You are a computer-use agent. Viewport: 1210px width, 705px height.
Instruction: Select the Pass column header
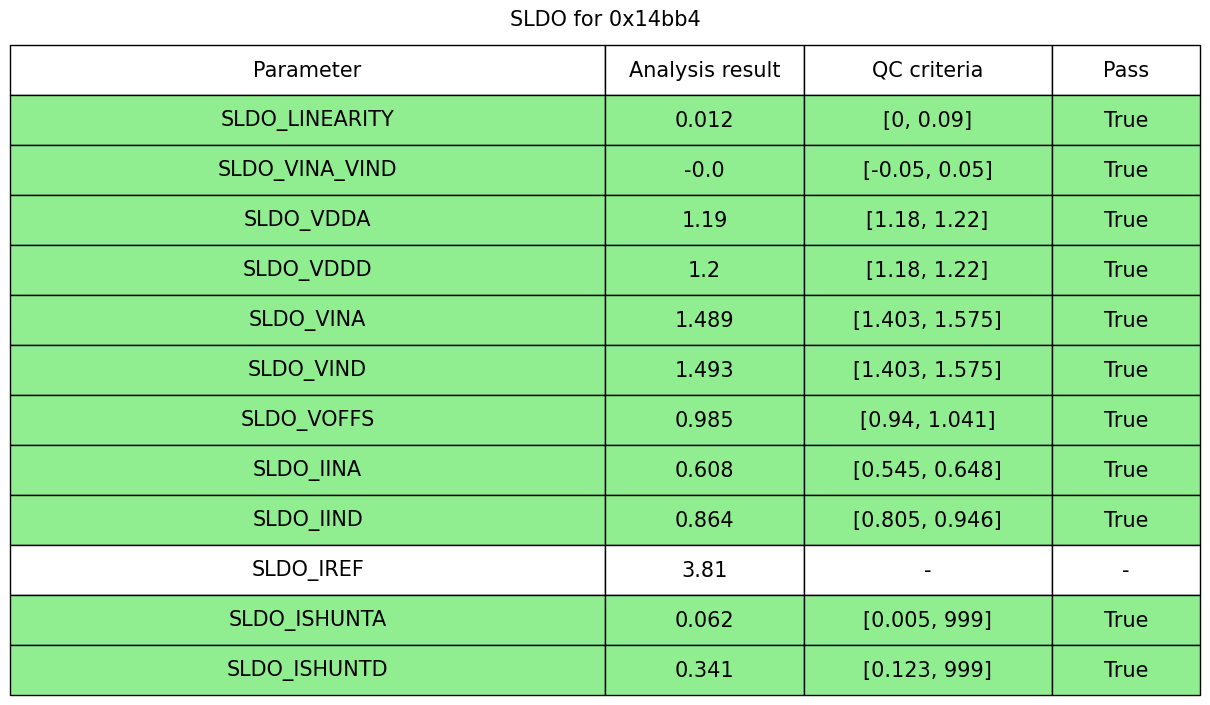1125,71
